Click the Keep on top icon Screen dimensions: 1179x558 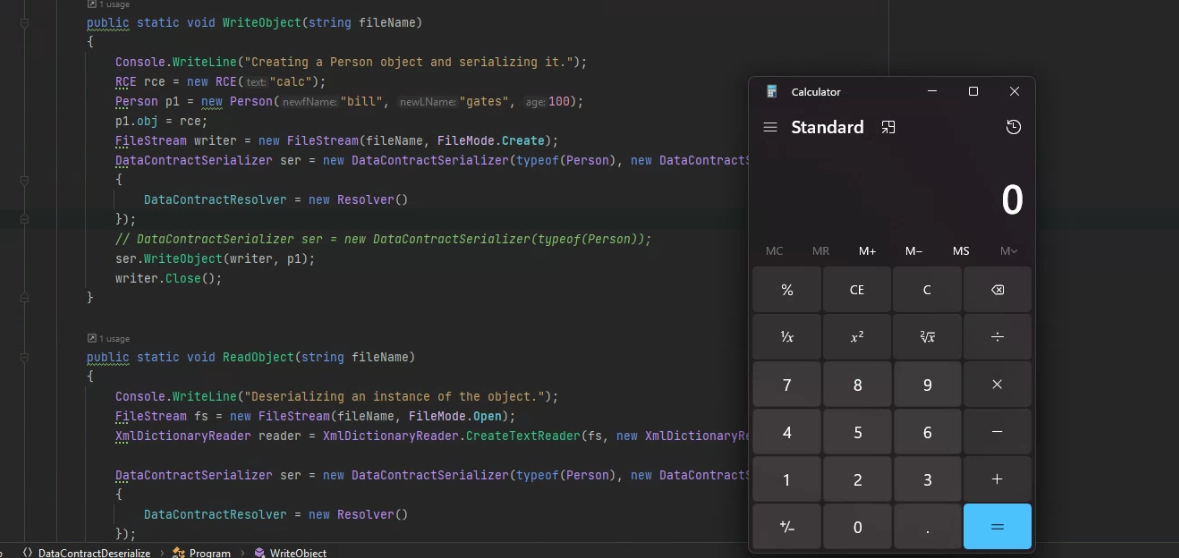click(x=888, y=127)
